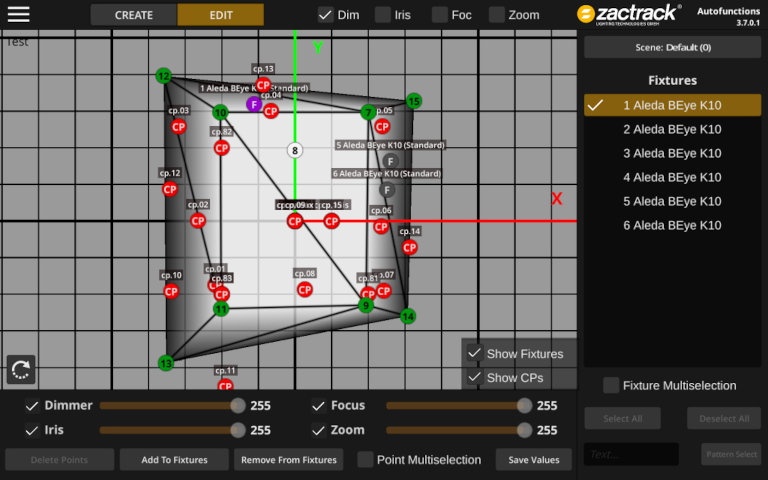768x480 pixels.
Task: Select calibration point cp.08
Action: tap(305, 289)
